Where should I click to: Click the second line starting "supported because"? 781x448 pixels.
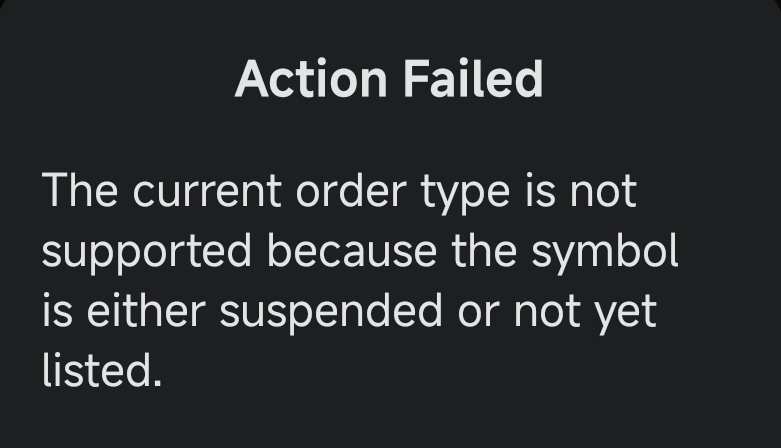(x=360, y=253)
